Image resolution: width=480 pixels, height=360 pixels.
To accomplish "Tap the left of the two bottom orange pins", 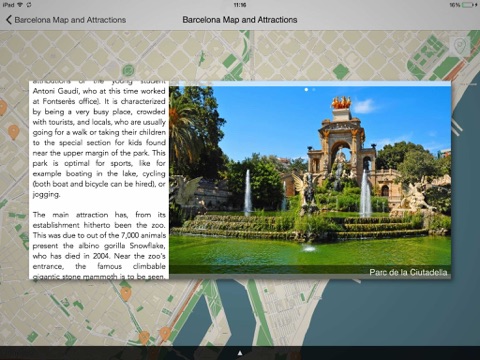I will coord(144,337).
